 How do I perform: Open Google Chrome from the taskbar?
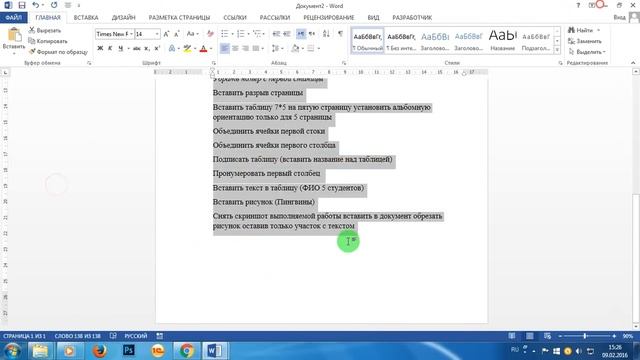186,351
